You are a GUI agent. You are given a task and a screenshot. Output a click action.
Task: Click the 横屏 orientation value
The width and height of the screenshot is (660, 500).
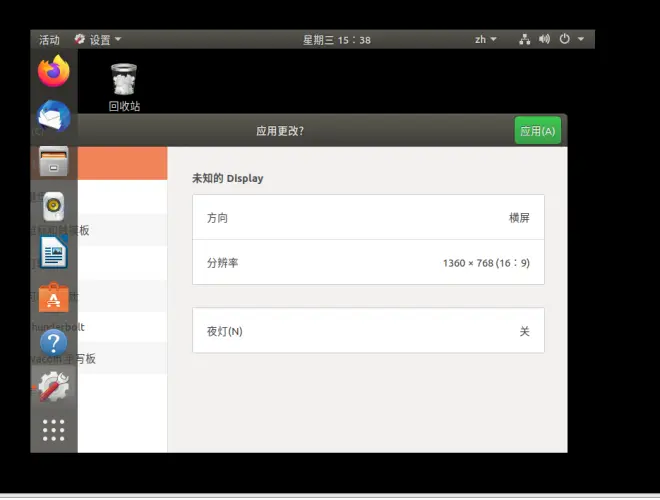pyautogui.click(x=519, y=218)
